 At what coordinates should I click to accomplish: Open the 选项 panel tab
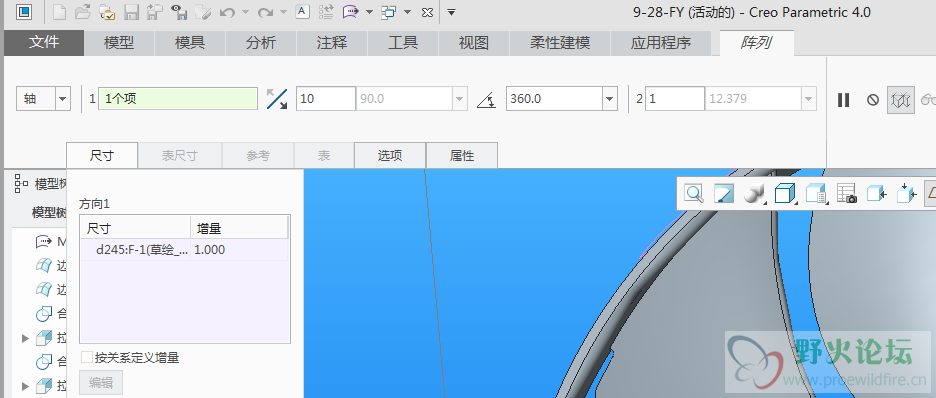click(390, 156)
